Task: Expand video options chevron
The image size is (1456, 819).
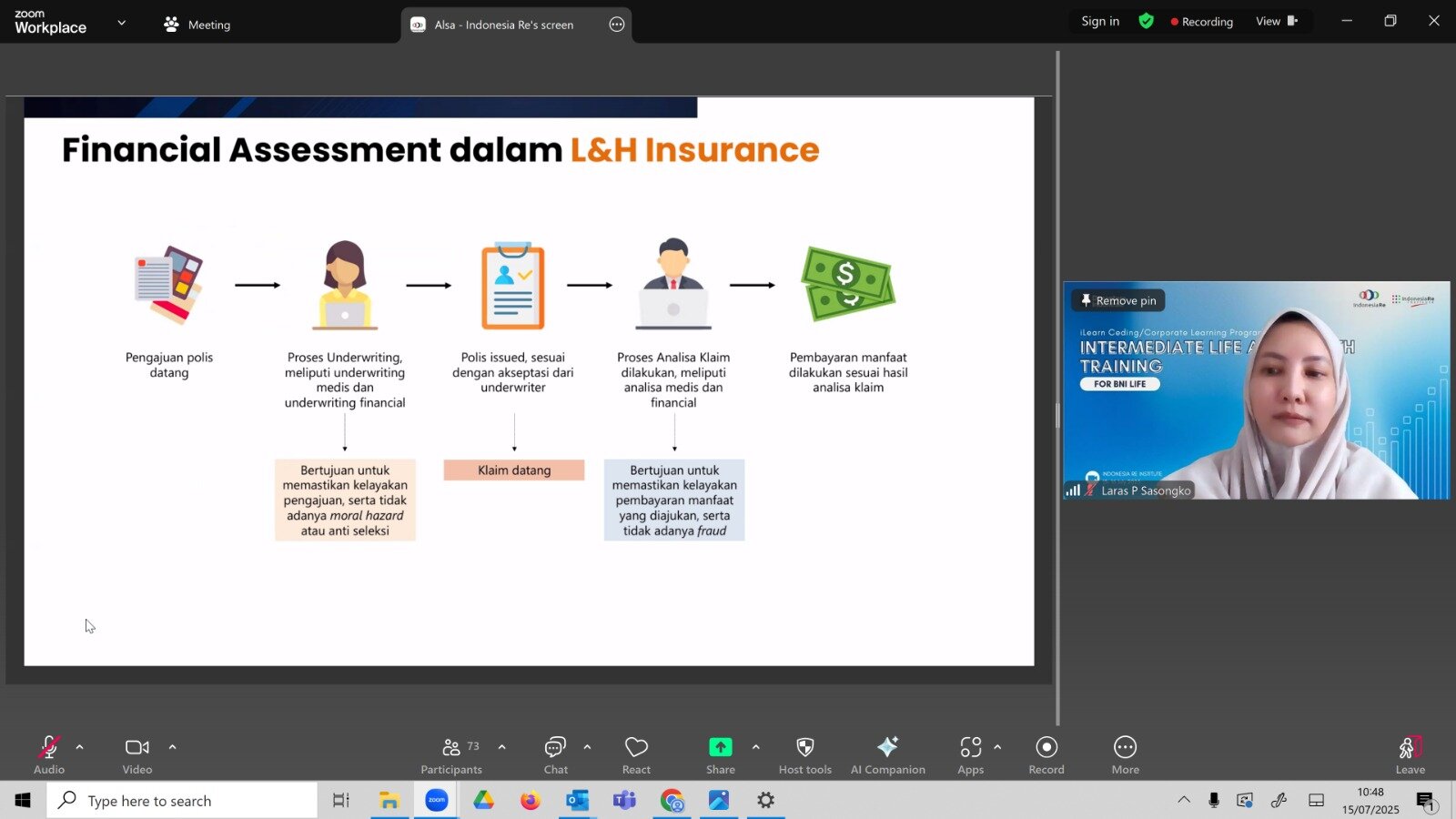Action: (x=172, y=747)
